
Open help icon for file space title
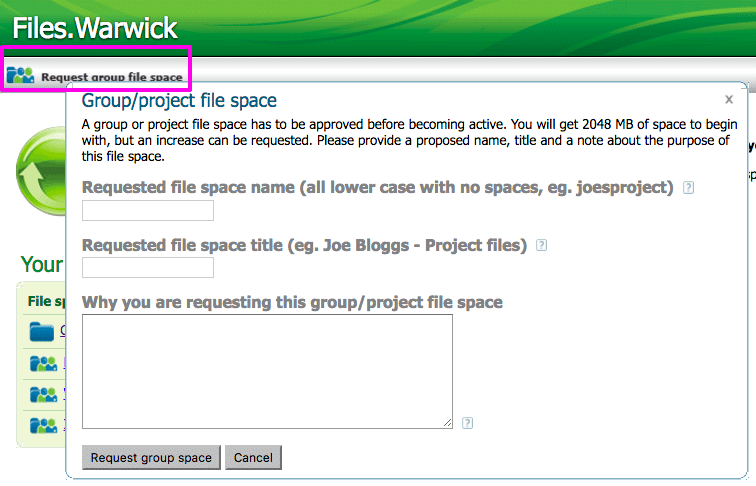click(x=542, y=245)
